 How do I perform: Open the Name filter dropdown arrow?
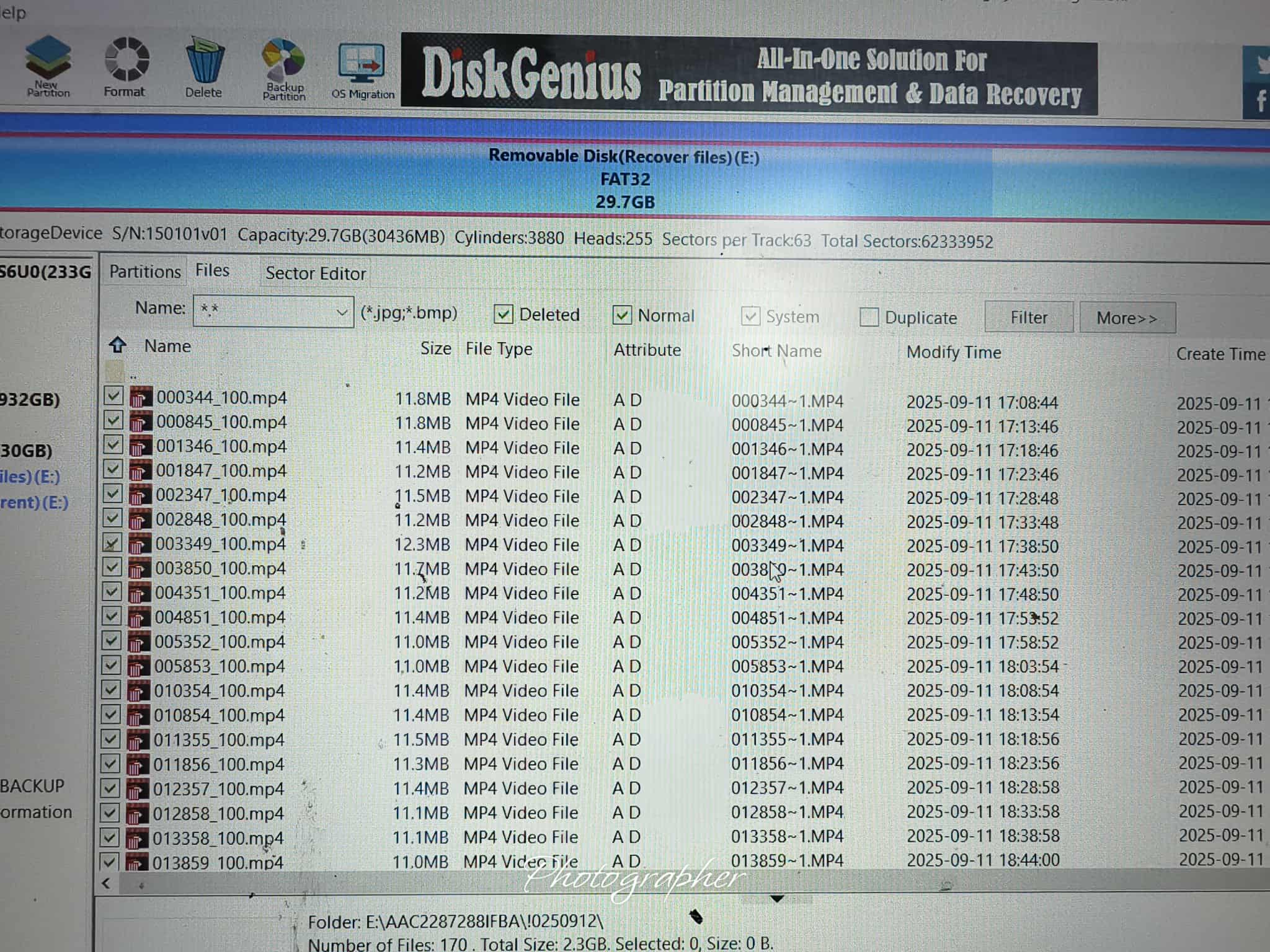[342, 311]
